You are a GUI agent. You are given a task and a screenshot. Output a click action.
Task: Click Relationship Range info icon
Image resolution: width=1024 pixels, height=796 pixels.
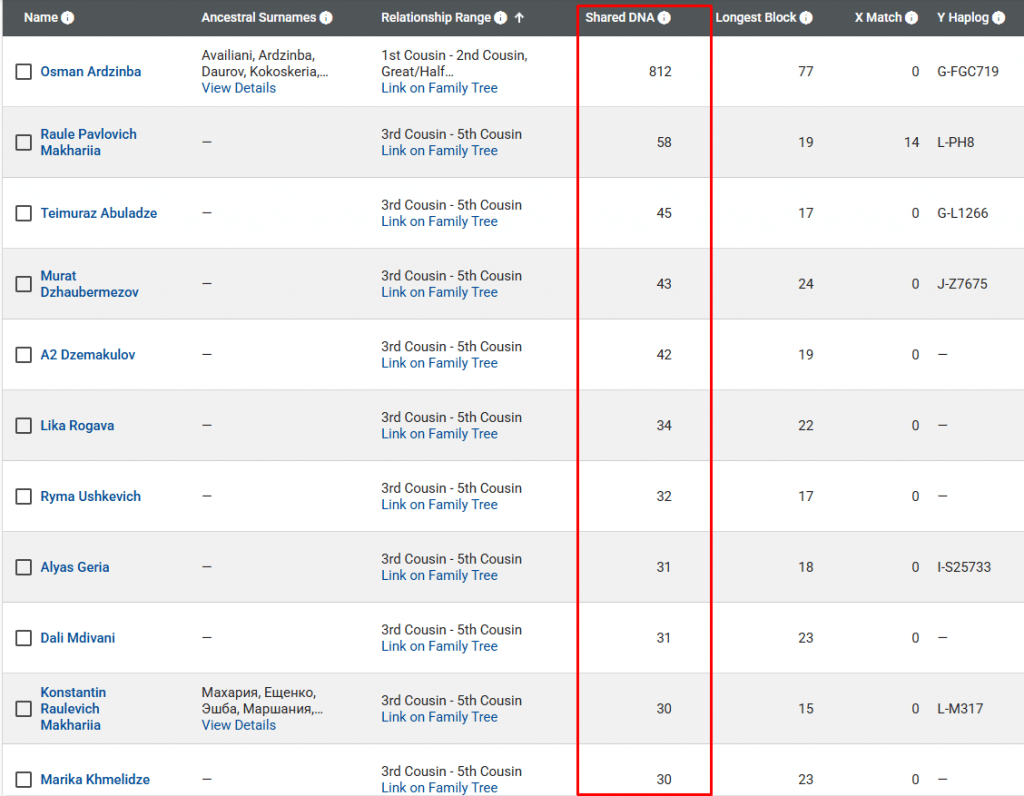tap(501, 18)
